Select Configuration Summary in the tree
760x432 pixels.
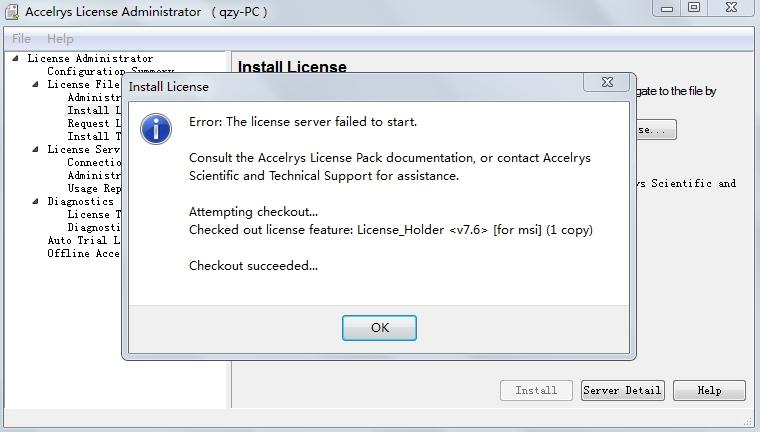[110, 72]
